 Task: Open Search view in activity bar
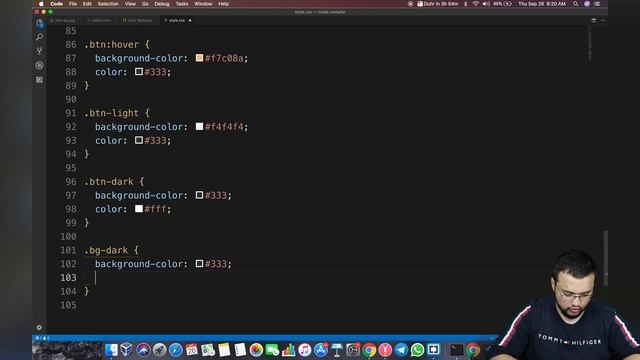(x=40, y=37)
